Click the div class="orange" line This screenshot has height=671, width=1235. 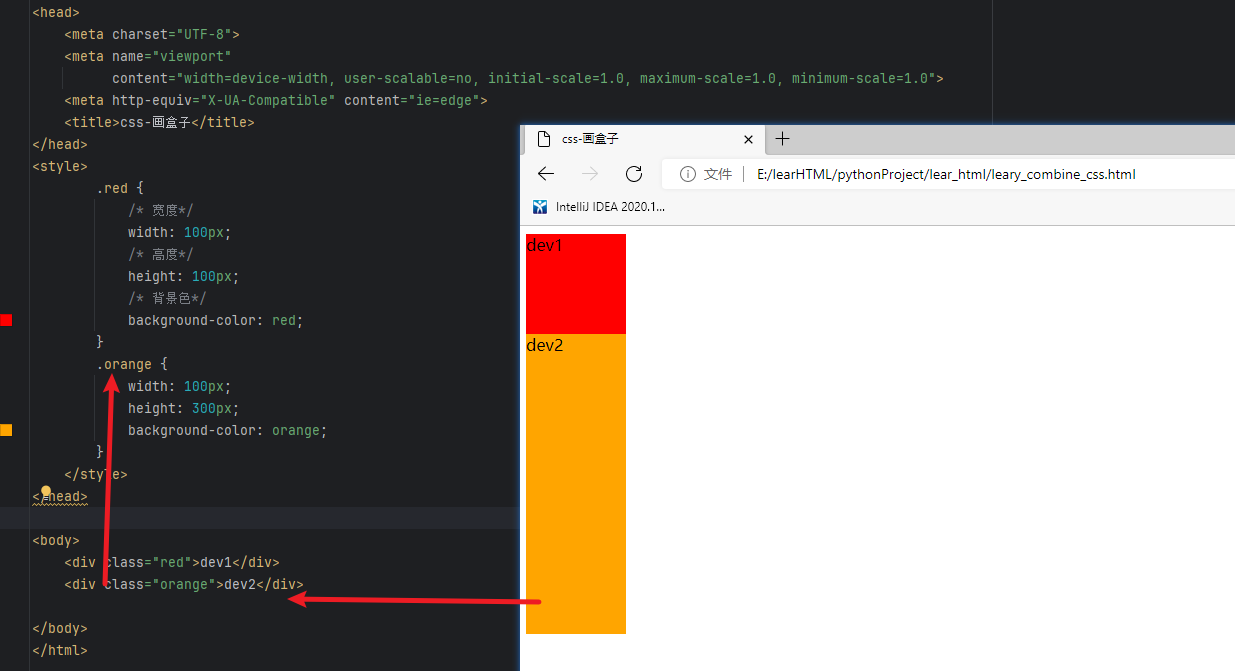point(184,584)
